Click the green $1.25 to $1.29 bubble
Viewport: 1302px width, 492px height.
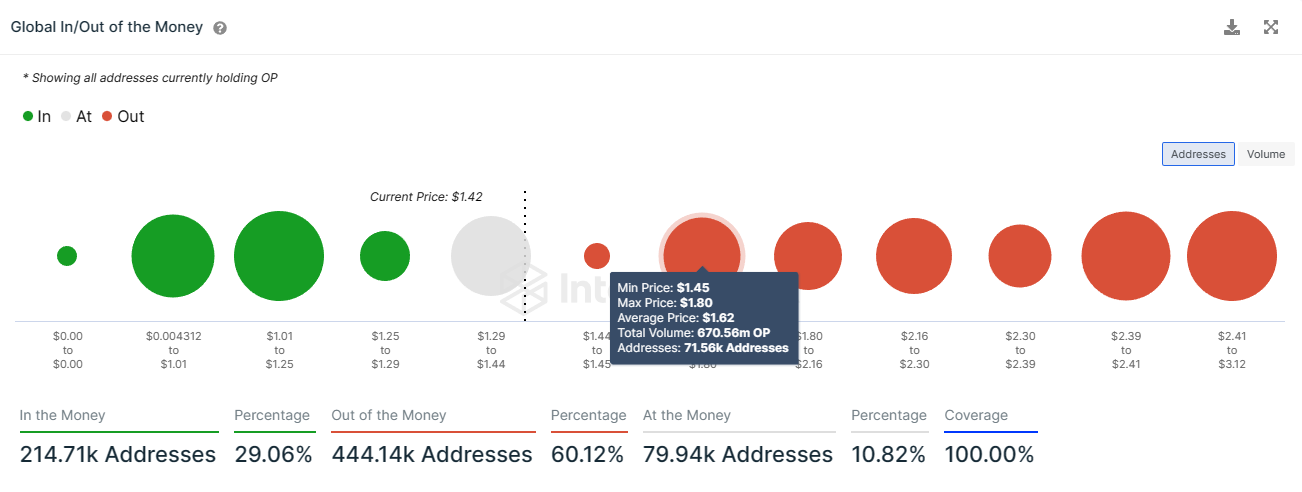(x=385, y=256)
